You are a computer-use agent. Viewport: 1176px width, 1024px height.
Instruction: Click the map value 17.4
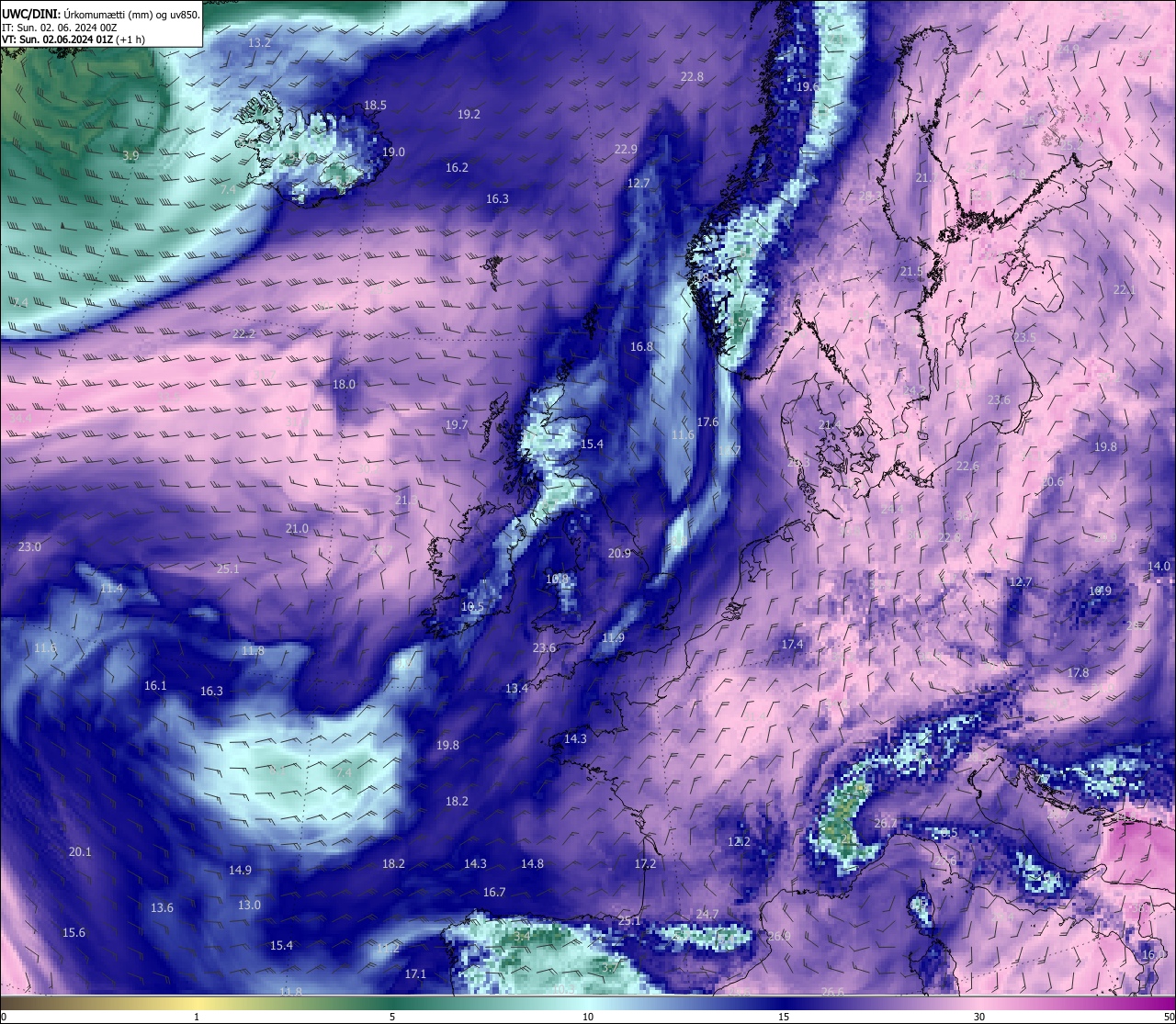point(792,646)
